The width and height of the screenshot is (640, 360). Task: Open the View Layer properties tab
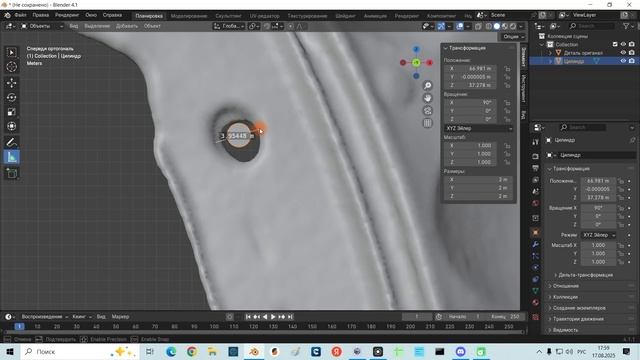(x=536, y=180)
